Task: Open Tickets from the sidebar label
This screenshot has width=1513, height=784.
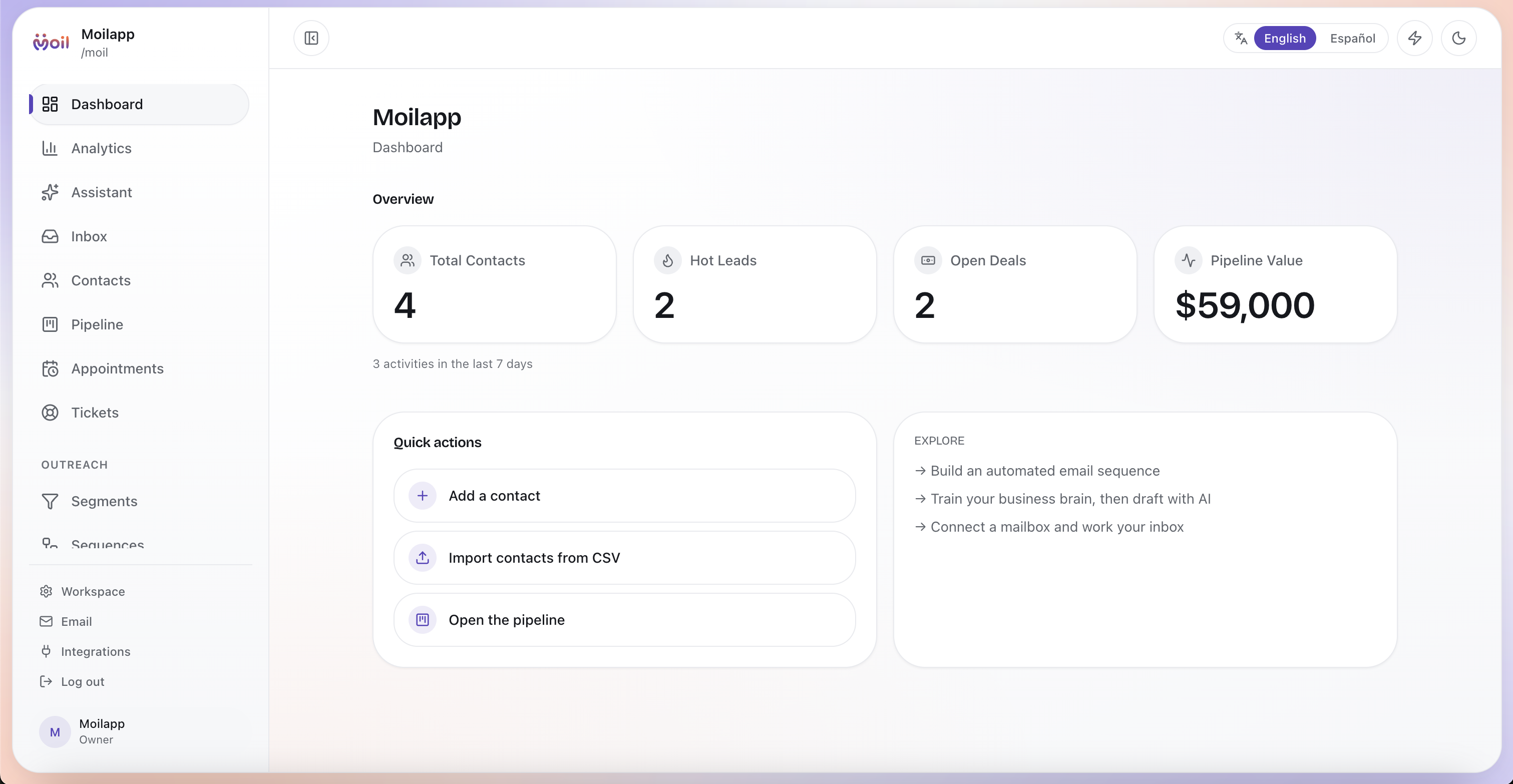Action: (x=95, y=412)
